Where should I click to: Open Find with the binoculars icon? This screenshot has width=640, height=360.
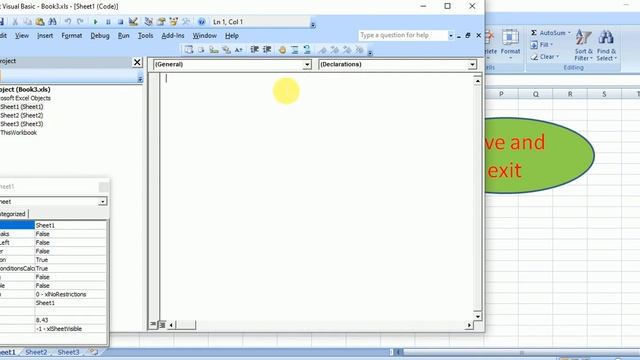pyautogui.click(x=52, y=22)
